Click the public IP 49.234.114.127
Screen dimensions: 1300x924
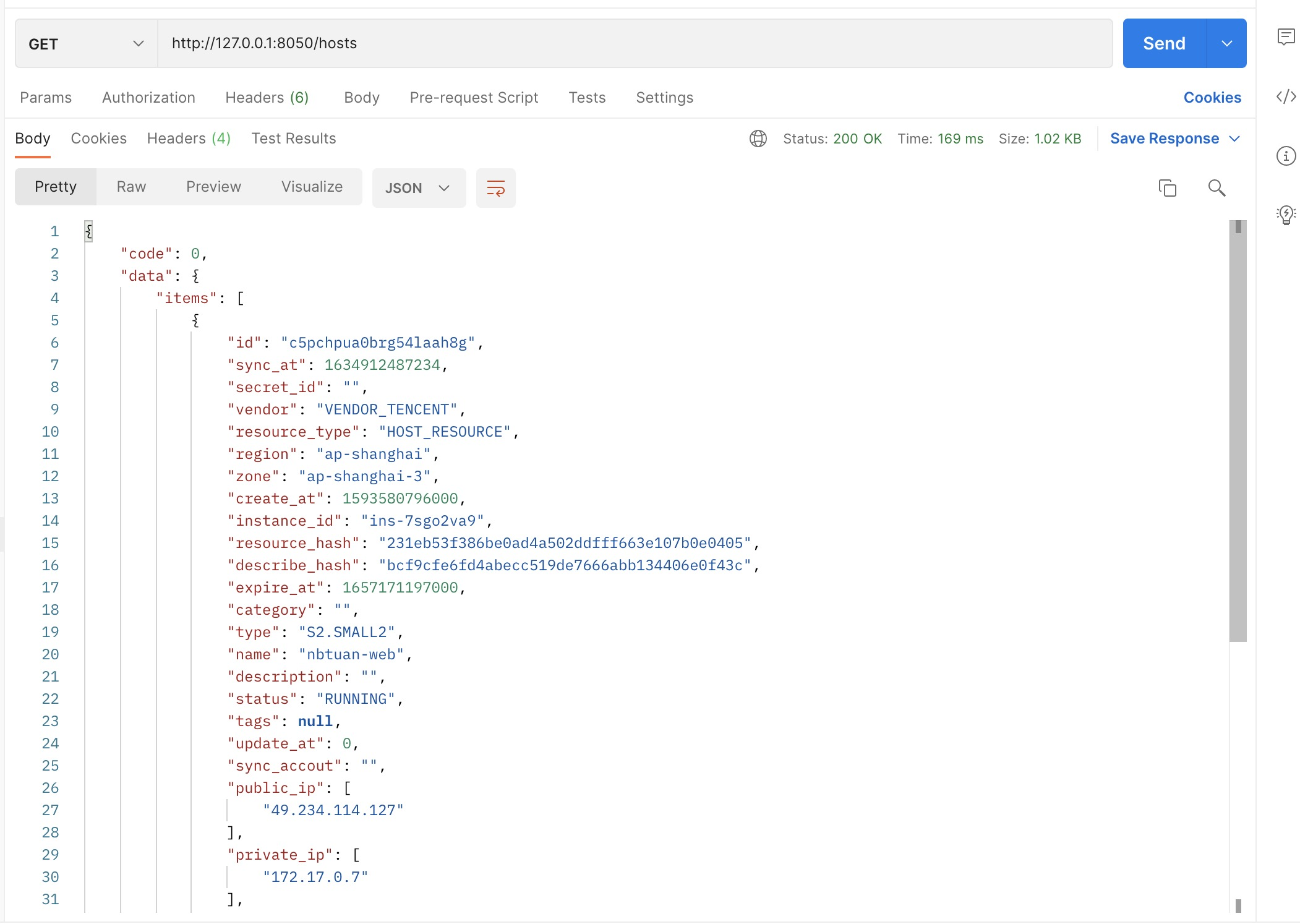(x=333, y=810)
